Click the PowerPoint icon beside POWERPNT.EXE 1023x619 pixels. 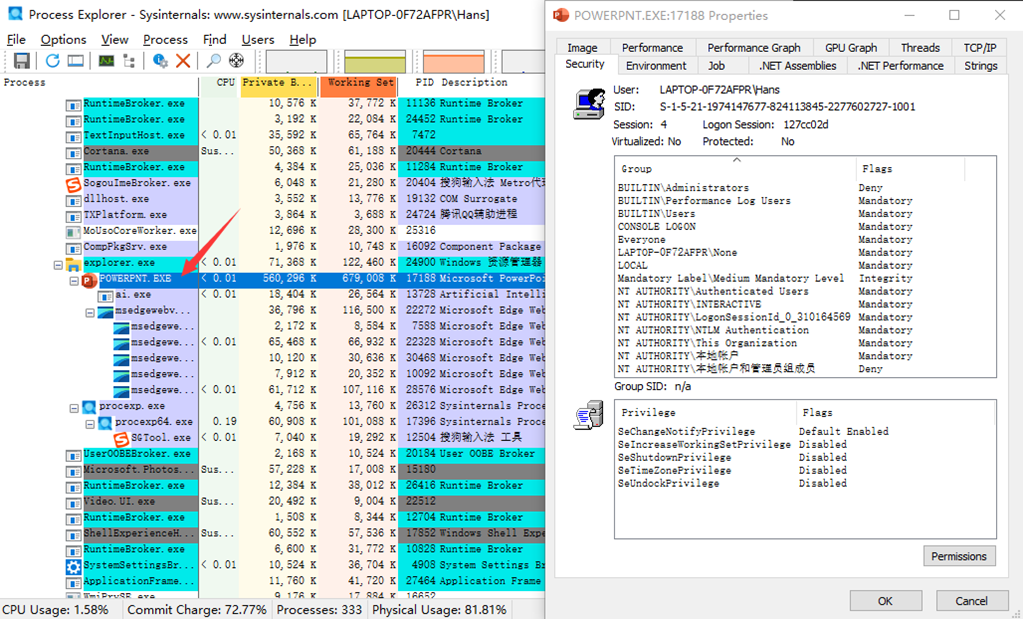point(89,279)
